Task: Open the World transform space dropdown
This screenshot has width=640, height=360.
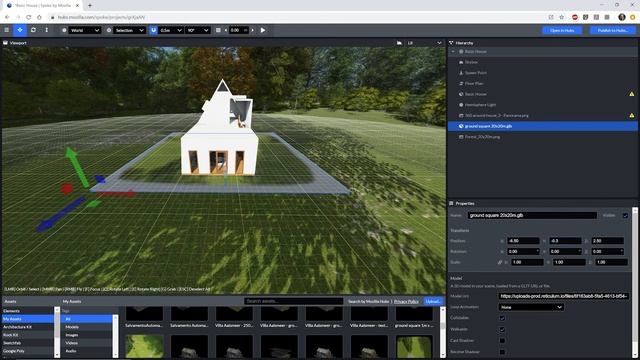Action: [84, 30]
